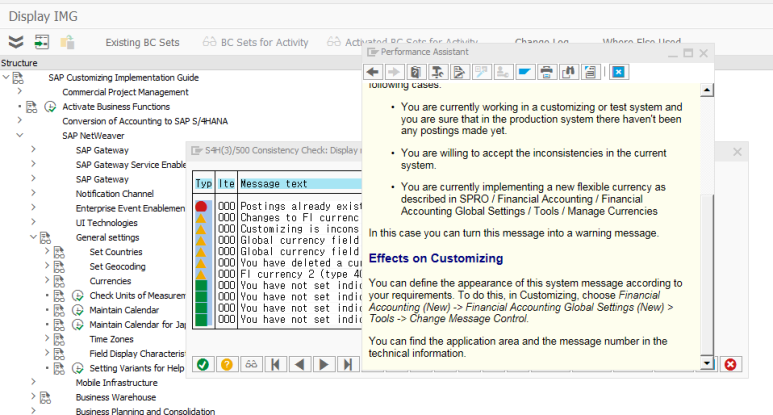Execute the Check Units of Measurement activity

tap(78, 296)
